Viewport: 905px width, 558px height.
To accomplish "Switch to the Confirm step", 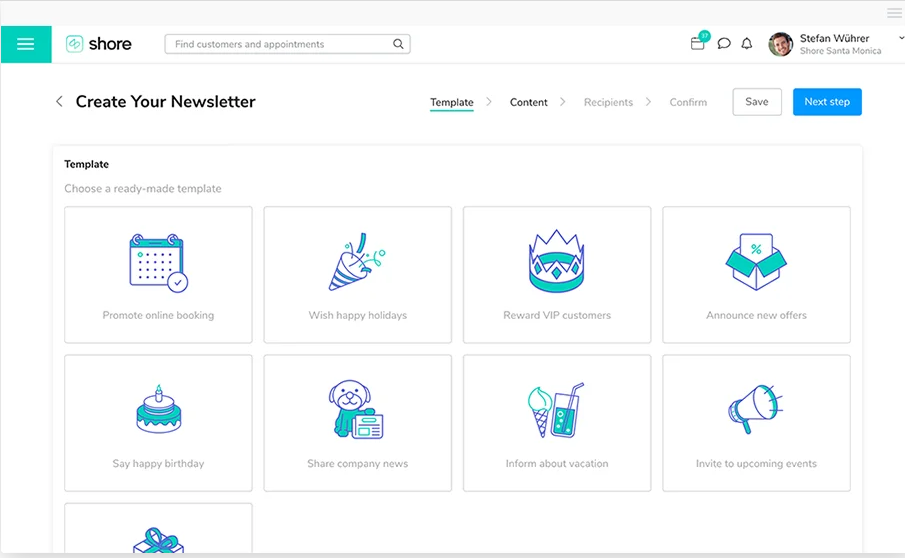I will click(688, 102).
